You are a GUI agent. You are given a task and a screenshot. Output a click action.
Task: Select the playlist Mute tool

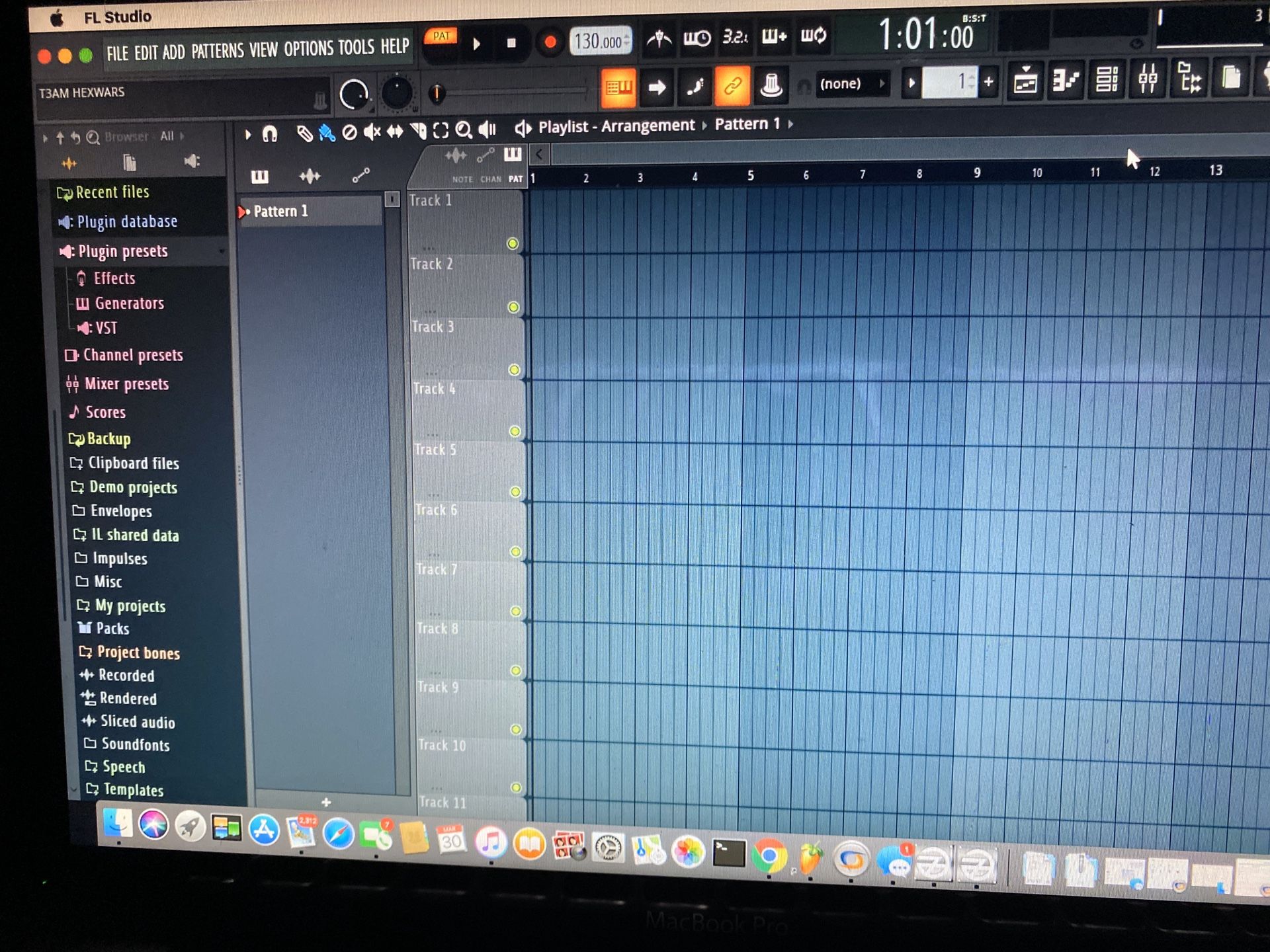(x=372, y=132)
